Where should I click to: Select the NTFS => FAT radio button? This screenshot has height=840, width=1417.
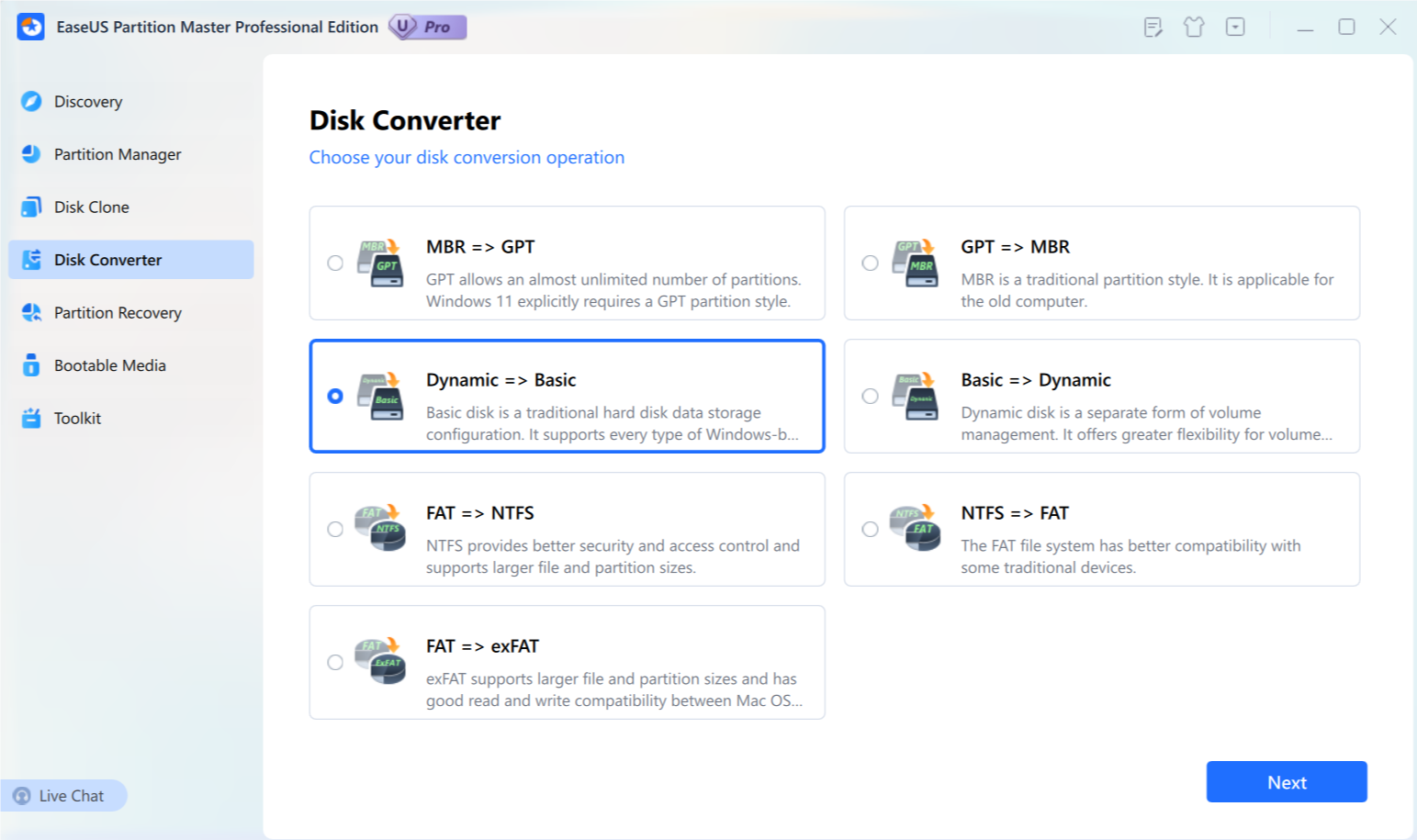870,529
